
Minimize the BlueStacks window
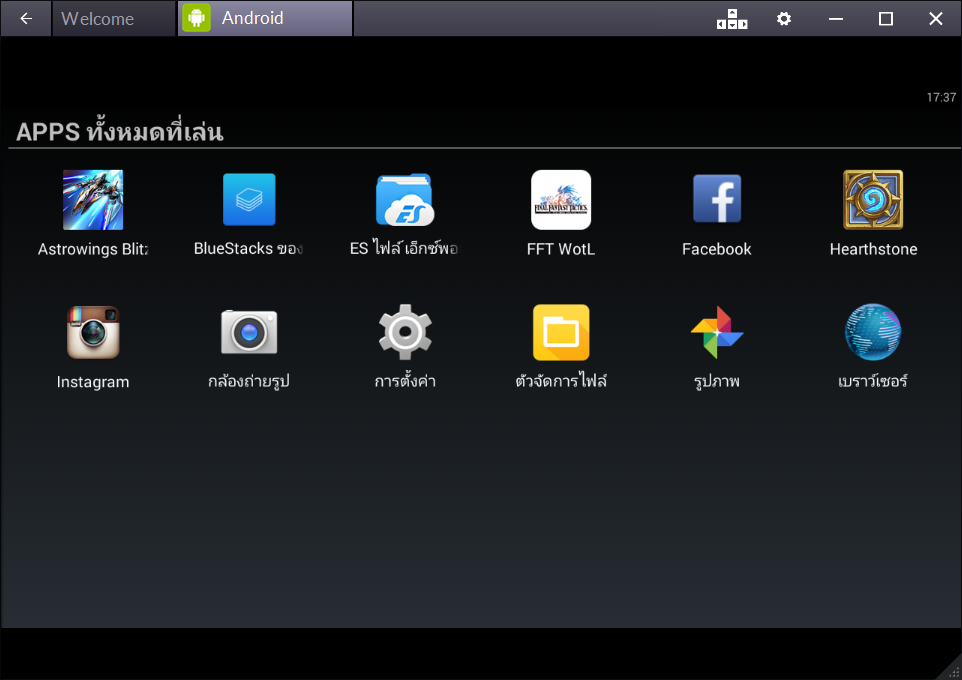click(x=836, y=19)
